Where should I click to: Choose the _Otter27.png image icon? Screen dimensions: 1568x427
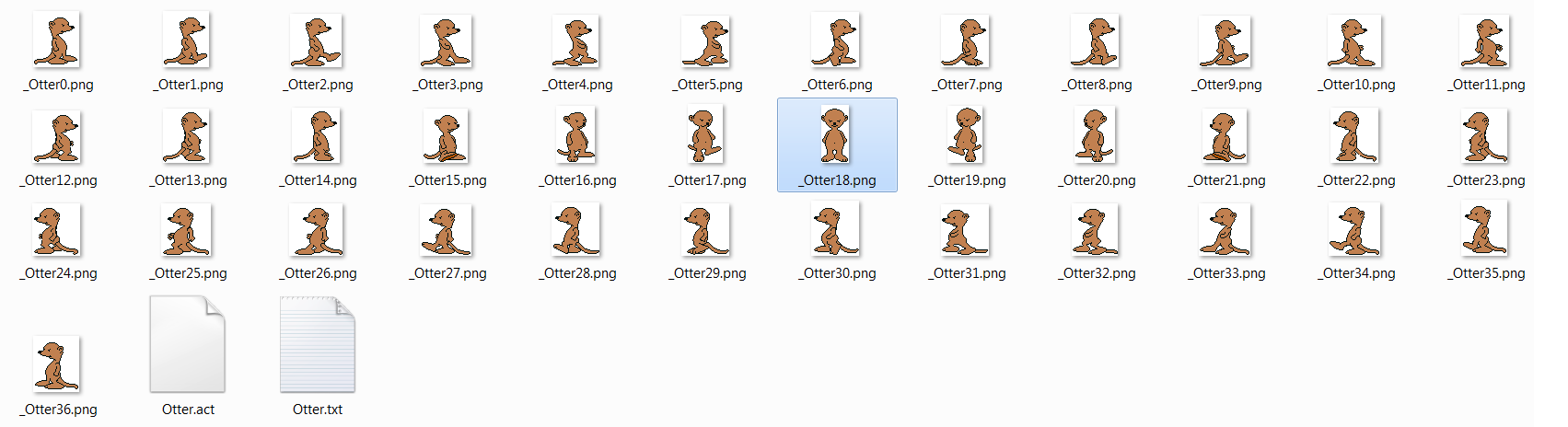tap(447, 230)
